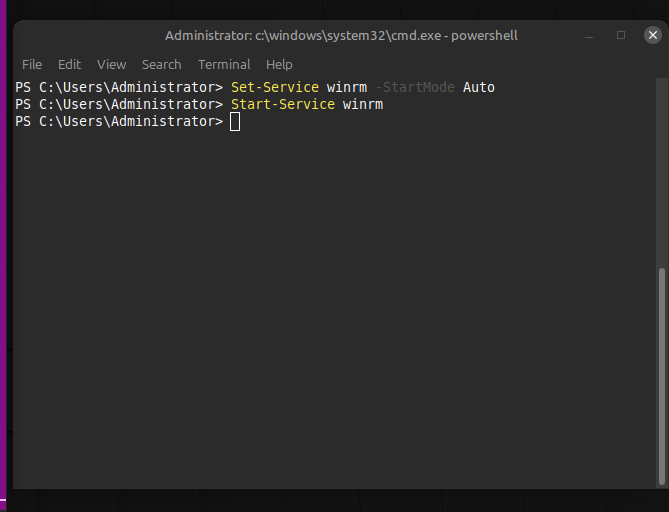Viewport: 669px width, 512px height.
Task: Open the Edit menu
Action: [69, 64]
